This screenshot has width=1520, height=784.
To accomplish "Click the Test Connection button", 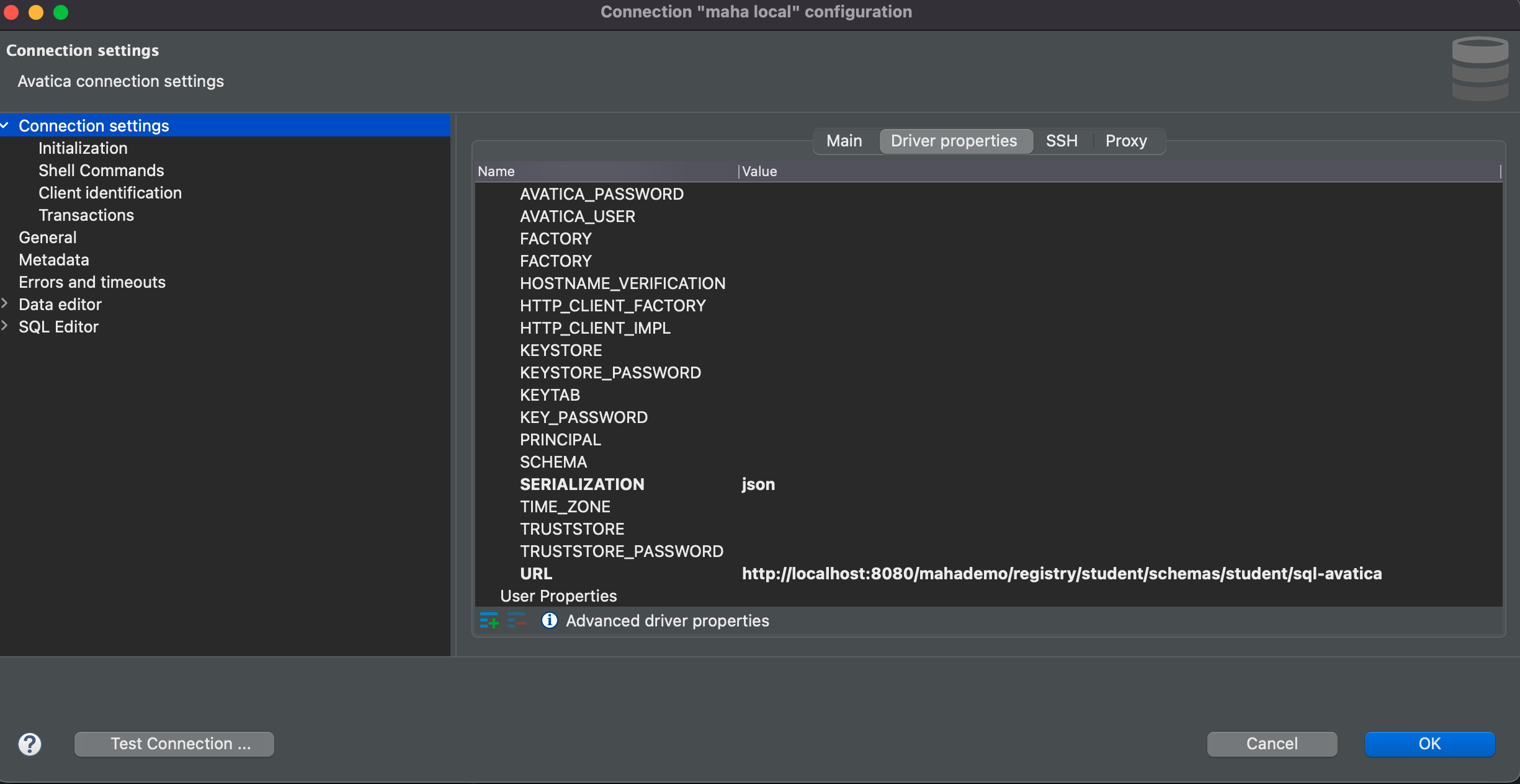I will [174, 744].
